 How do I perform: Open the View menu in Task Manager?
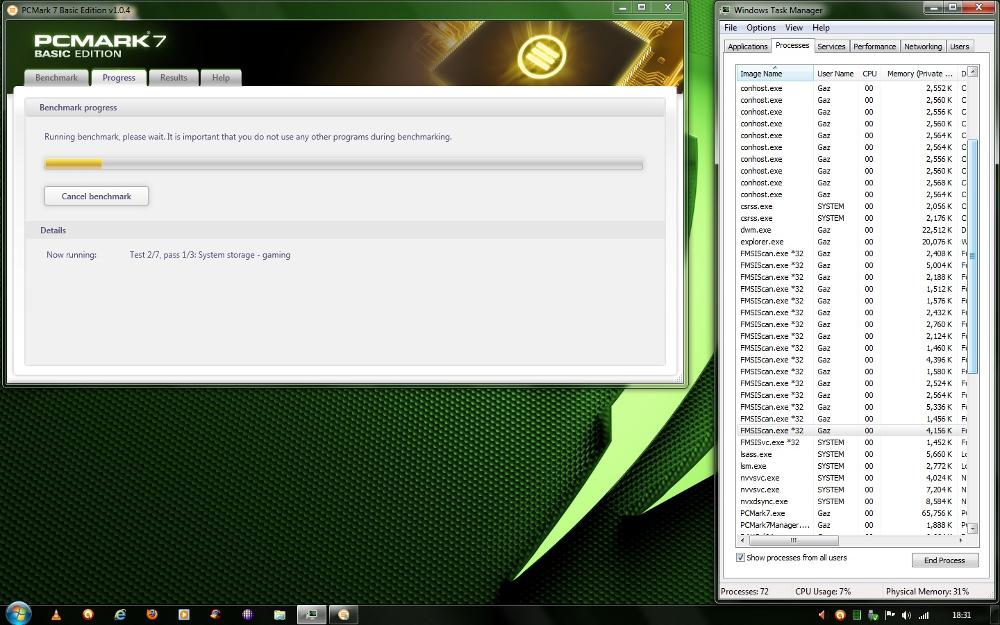[x=793, y=27]
